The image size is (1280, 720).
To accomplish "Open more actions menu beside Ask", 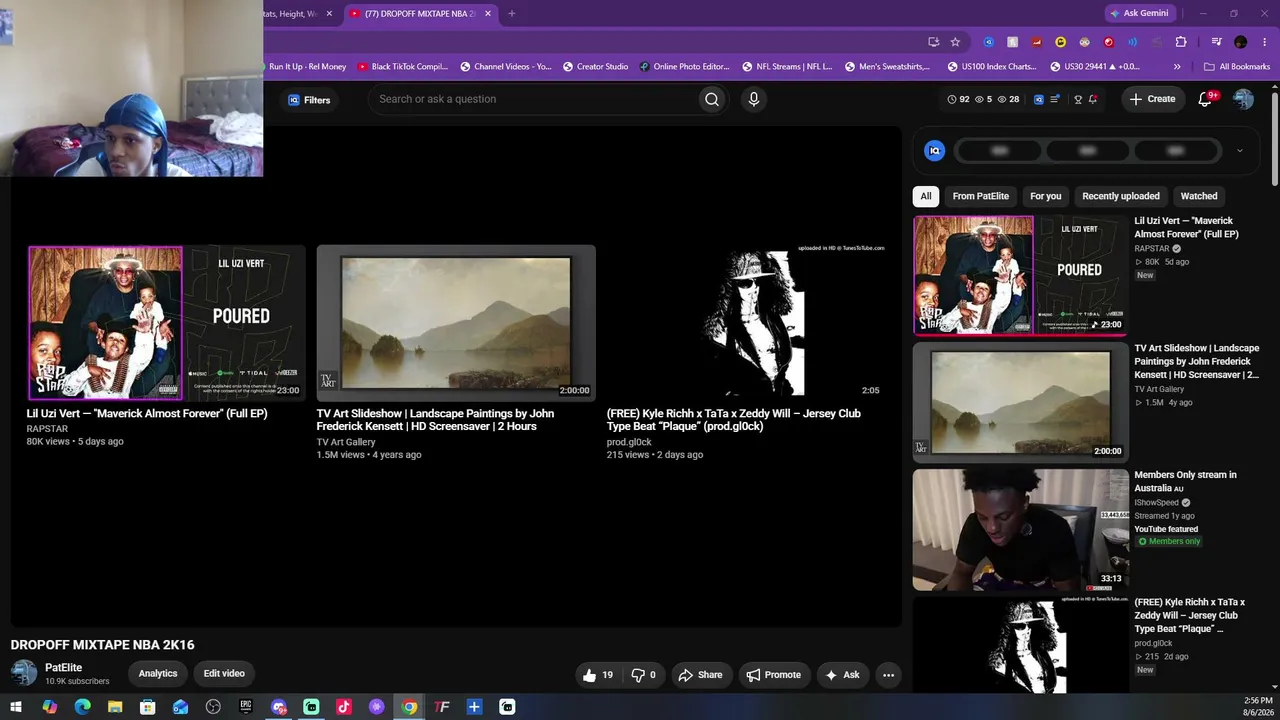I will coord(888,675).
